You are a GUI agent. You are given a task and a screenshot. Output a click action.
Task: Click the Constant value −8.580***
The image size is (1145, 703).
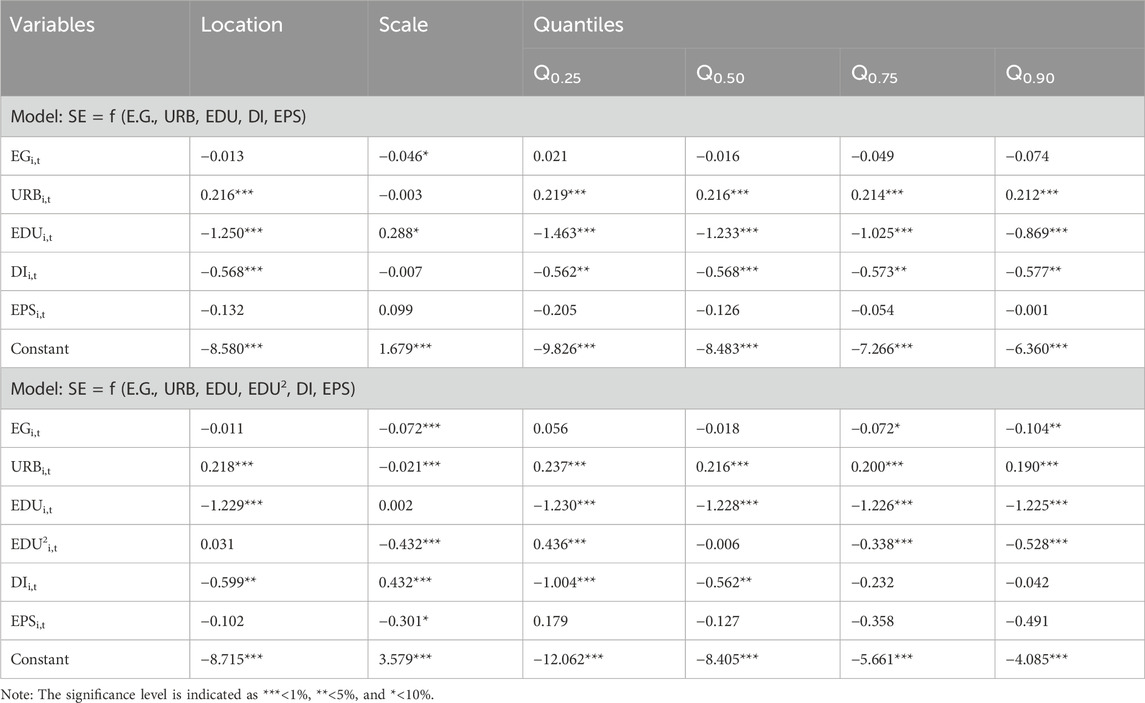pos(231,349)
